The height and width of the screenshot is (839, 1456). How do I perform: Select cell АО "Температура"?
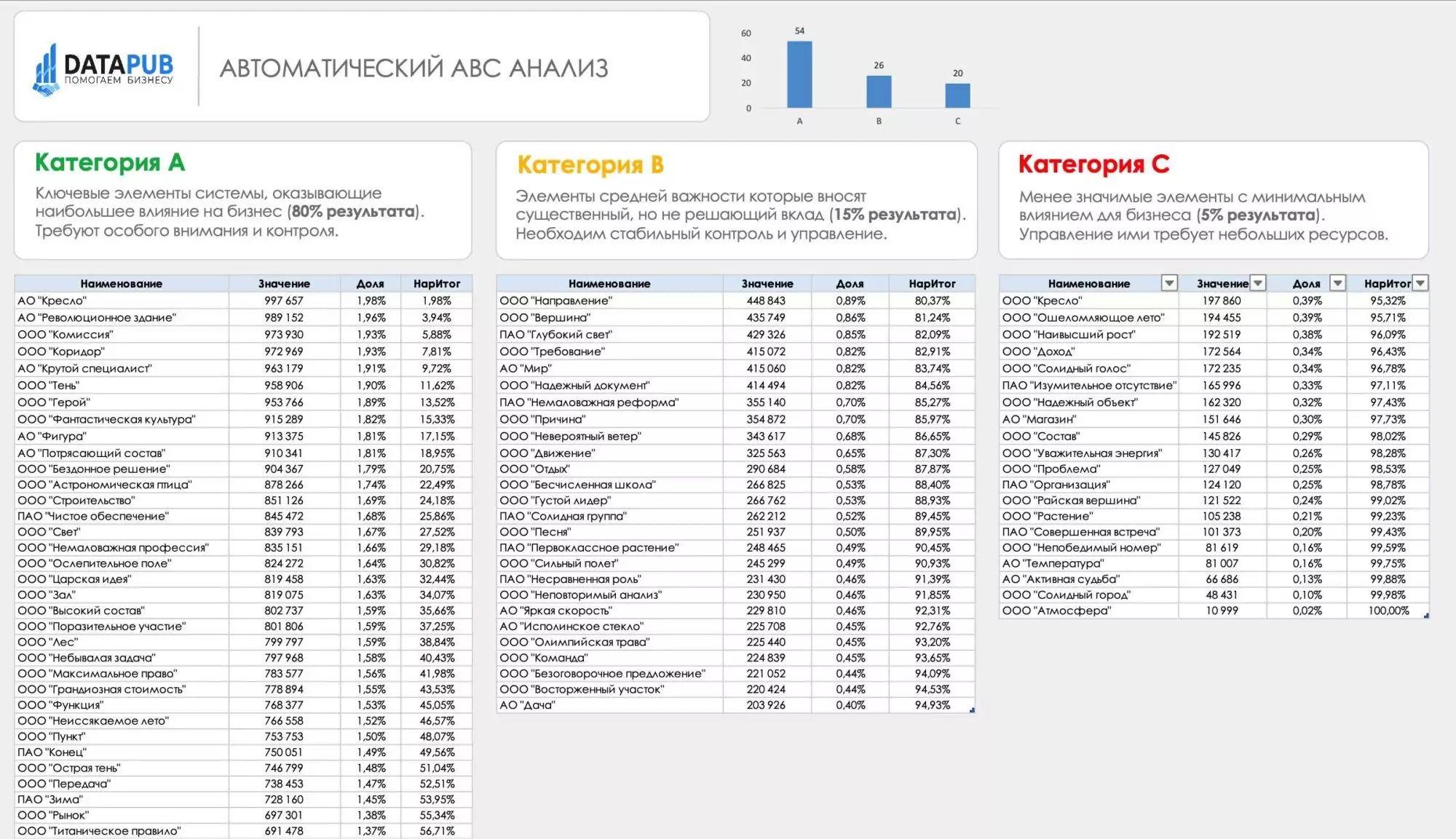[x=1089, y=563]
